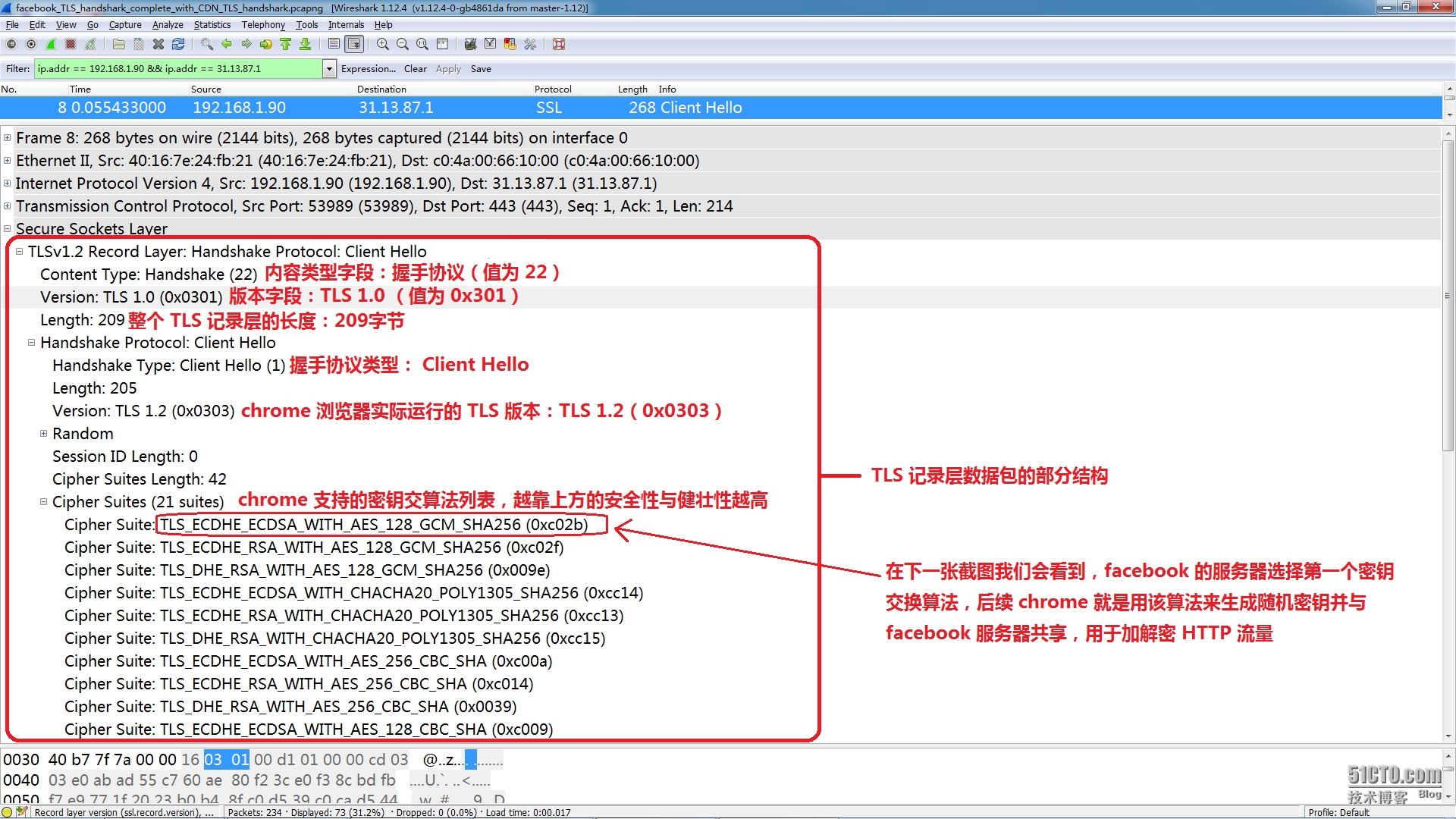The width and height of the screenshot is (1456, 819).
Task: Collapse the Cipher Suites (21 suites) node
Action: (43, 502)
